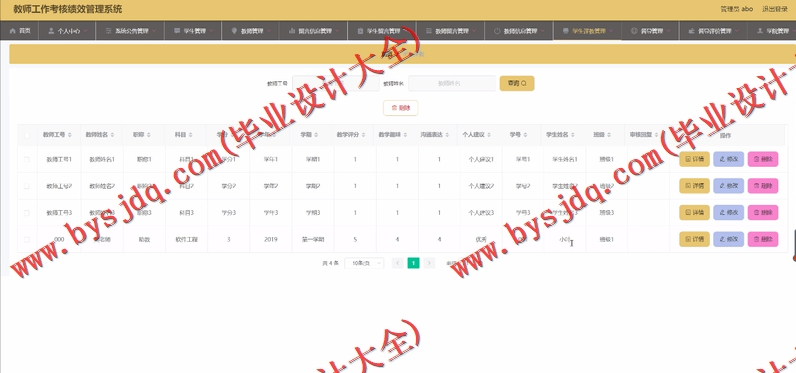The height and width of the screenshot is (373, 796).
Task: Open 详情 for row 教师工号2
Action: (694, 186)
